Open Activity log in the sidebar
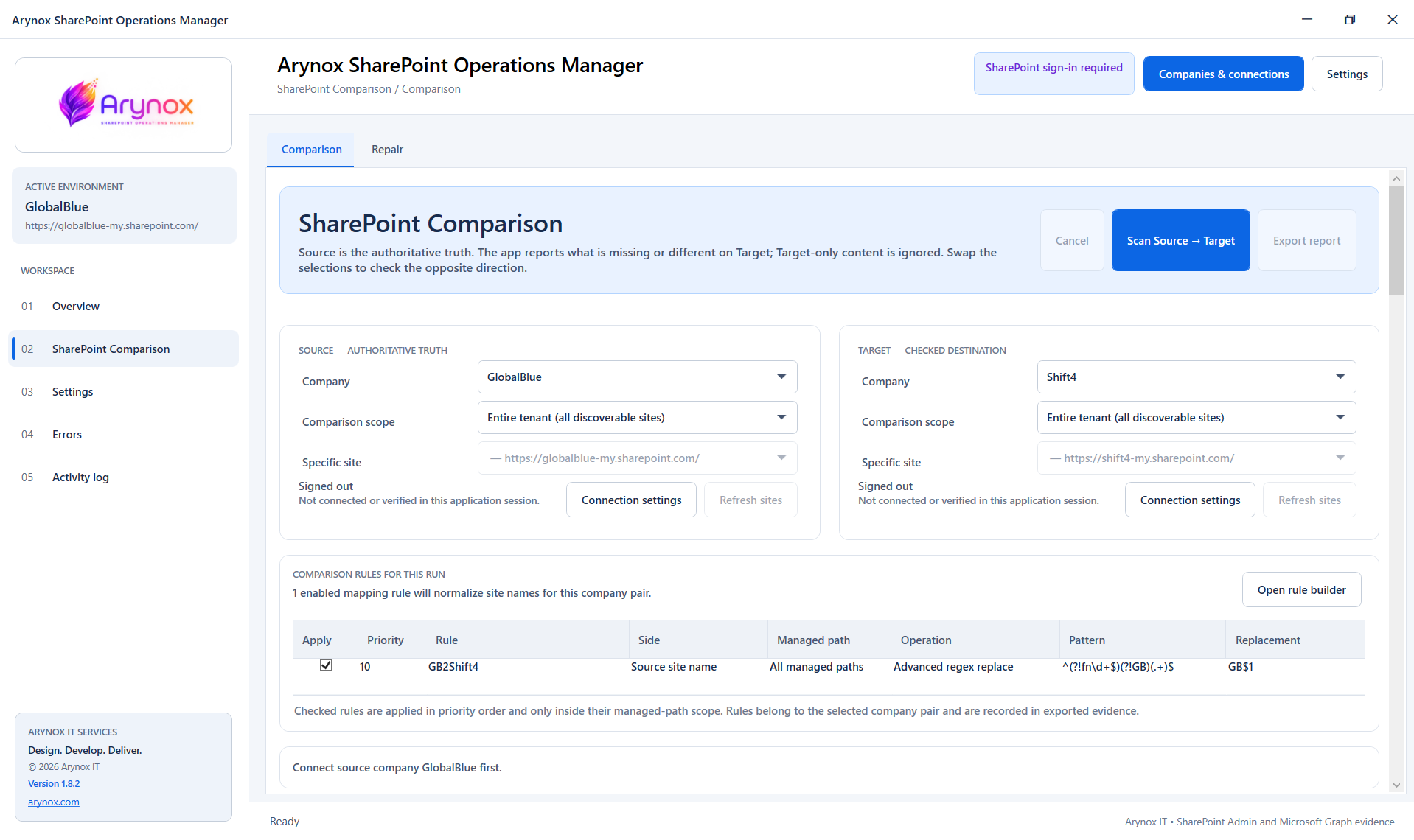Image resolution: width=1414 pixels, height=840 pixels. click(x=124, y=477)
